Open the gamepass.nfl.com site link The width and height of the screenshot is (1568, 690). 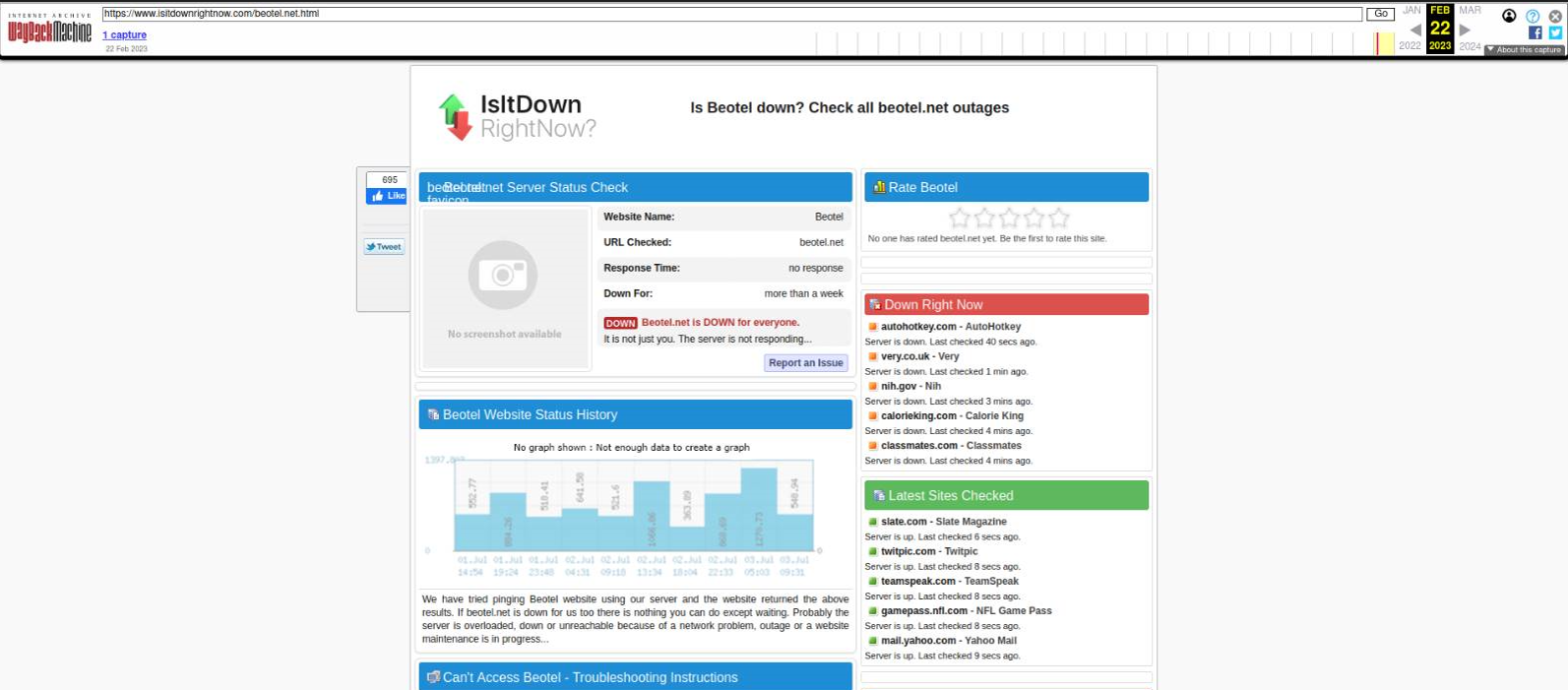924,611
